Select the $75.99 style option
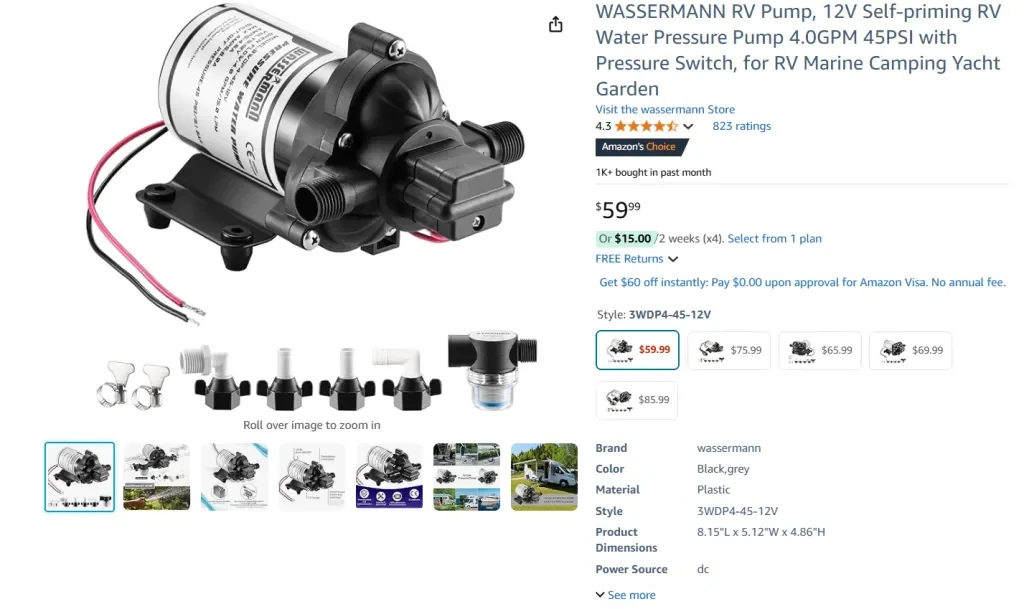1024x609 pixels. click(x=729, y=350)
